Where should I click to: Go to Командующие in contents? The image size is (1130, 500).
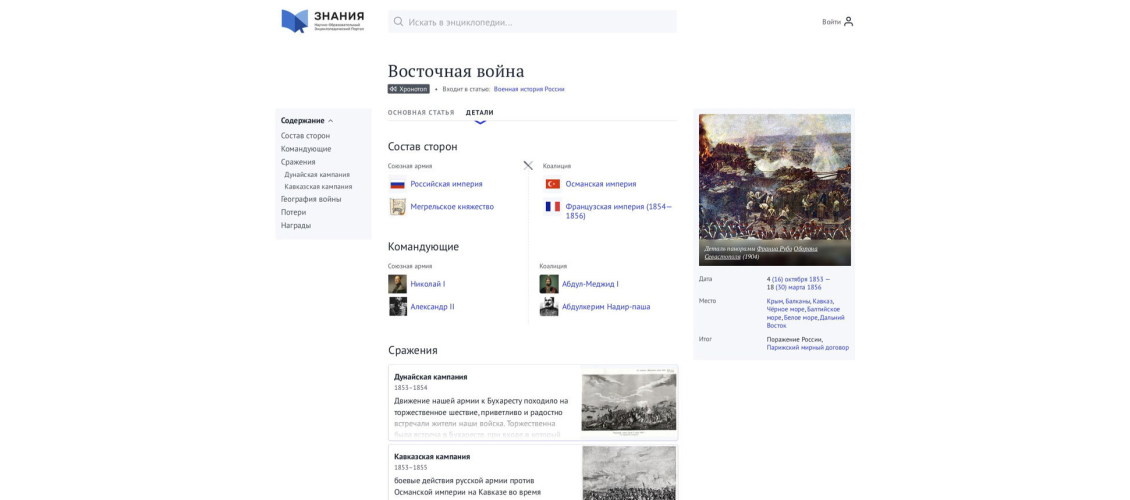coord(306,149)
